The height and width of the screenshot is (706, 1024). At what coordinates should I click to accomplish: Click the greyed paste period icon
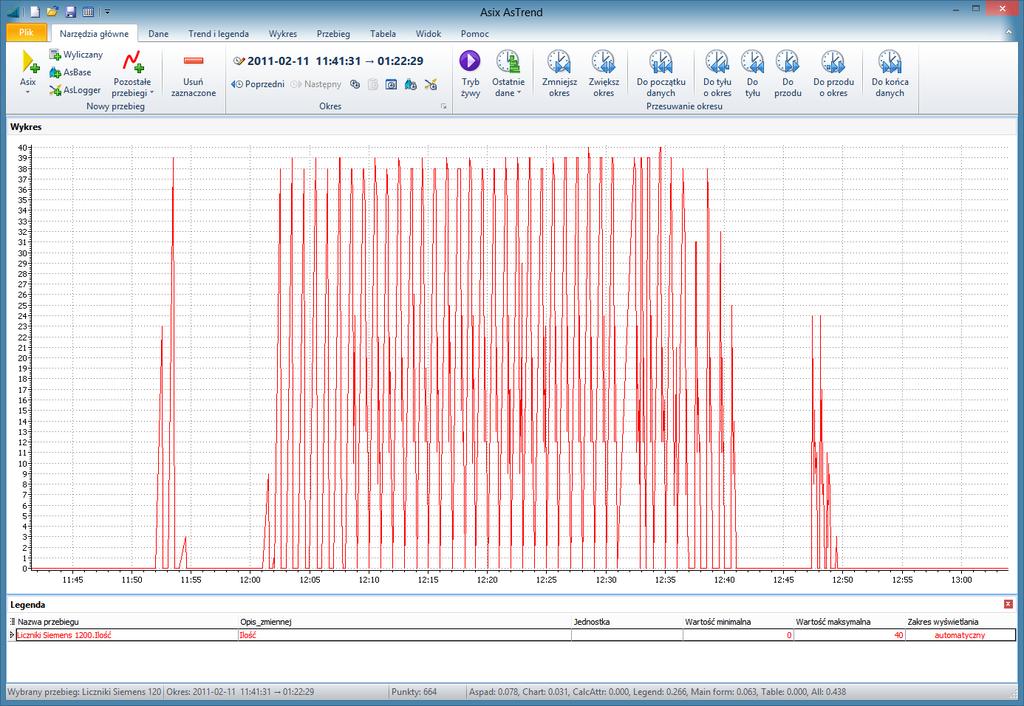coord(373,84)
